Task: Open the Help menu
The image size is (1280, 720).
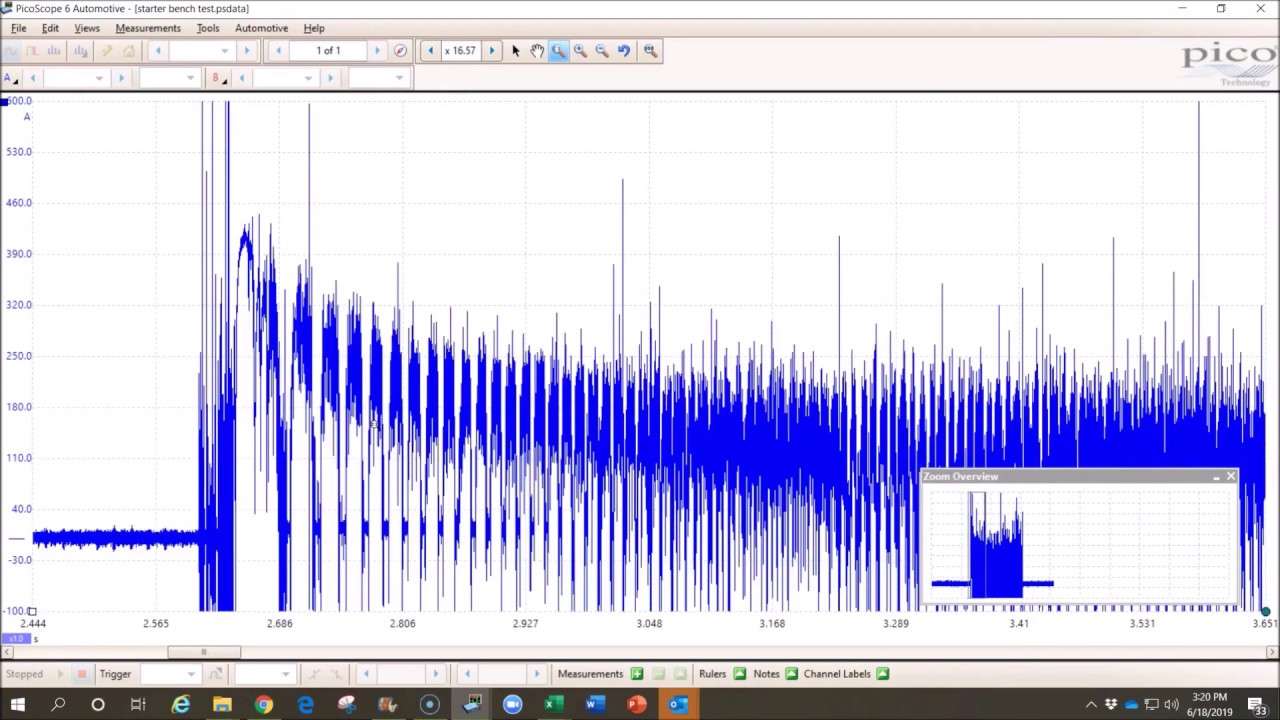Action: coord(314,28)
